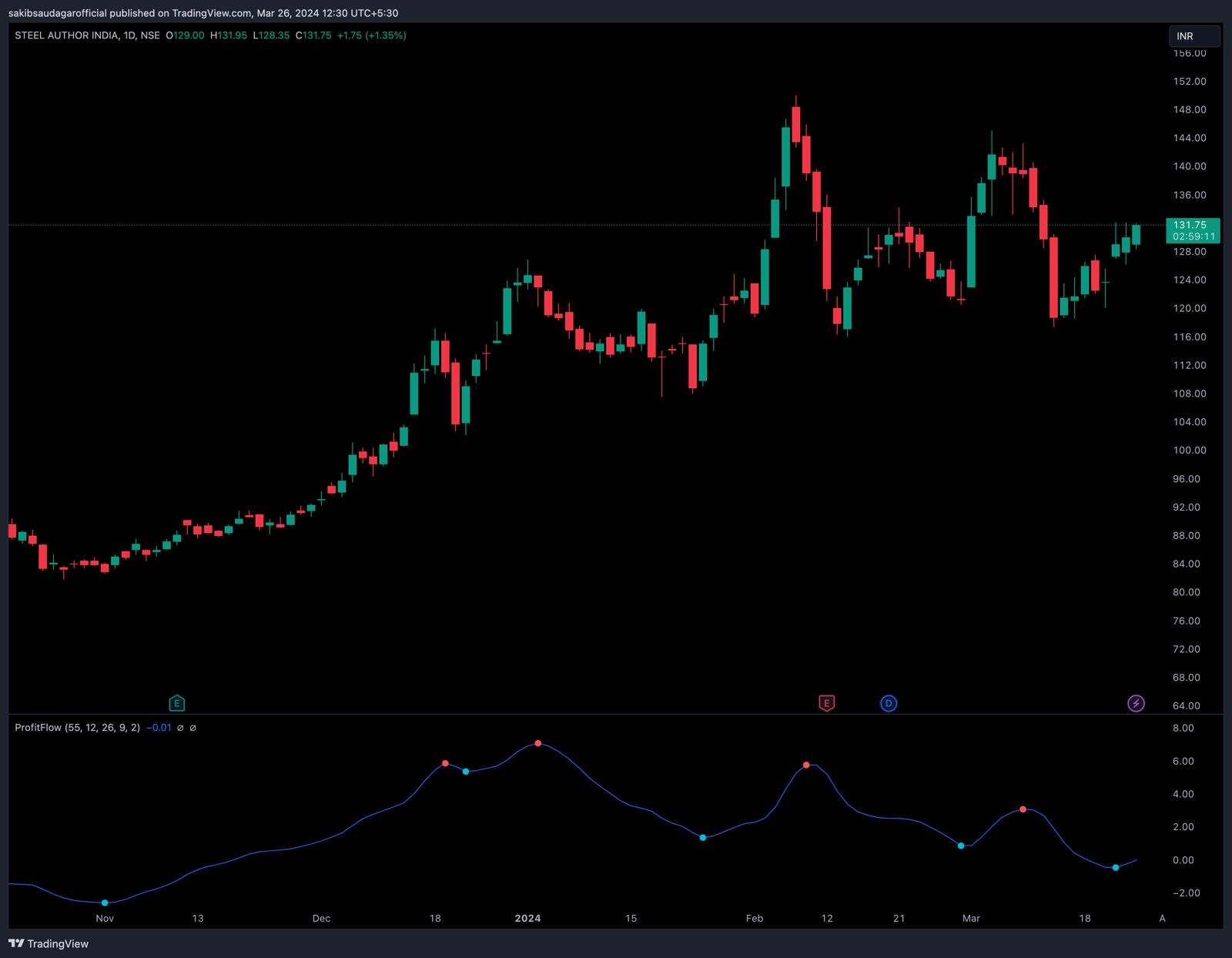Click the 21 label on time axis

[899, 918]
